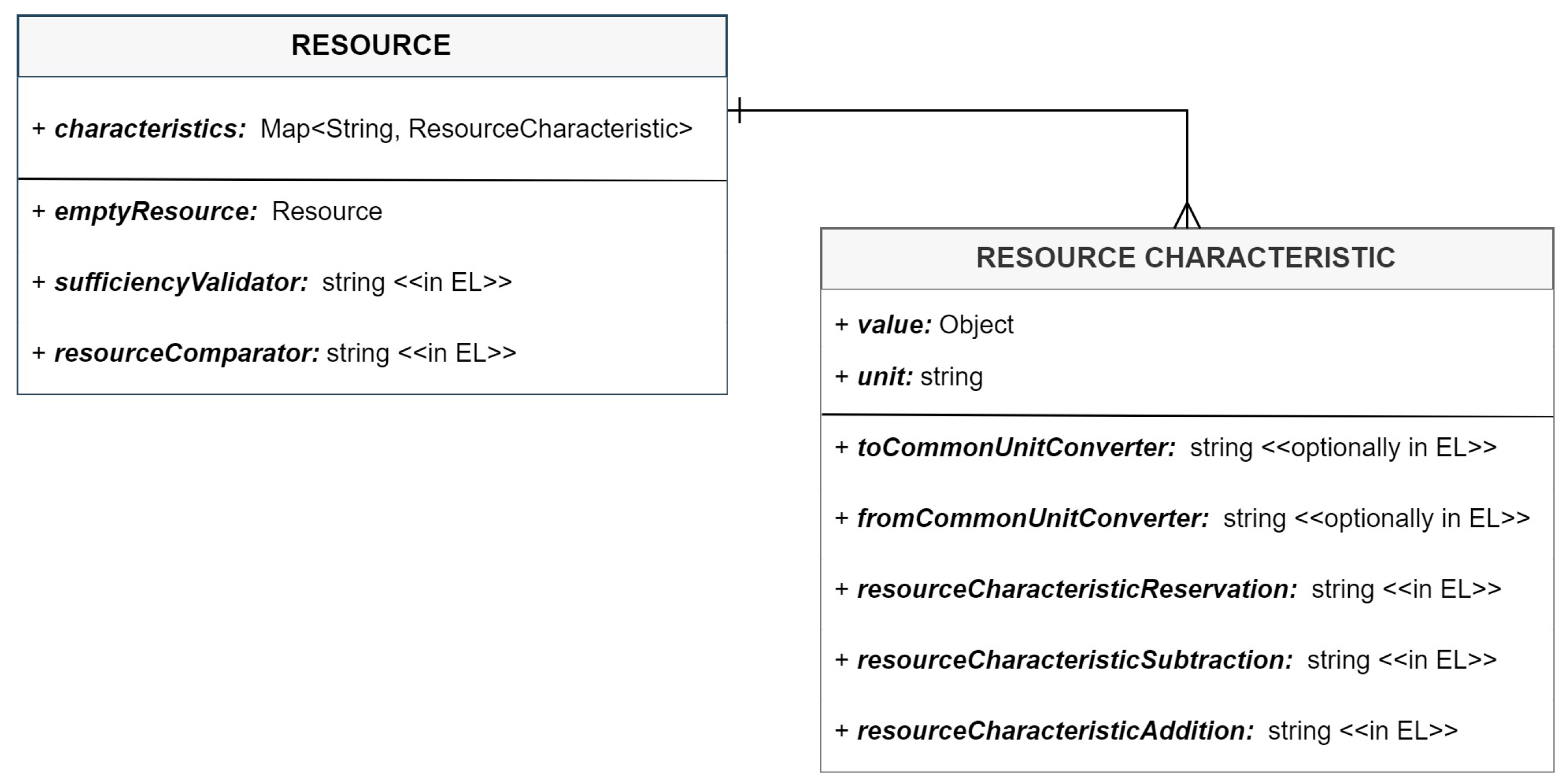The height and width of the screenshot is (784, 1564).
Task: Click the single-bar connector end near RESOURCE
Action: (x=740, y=111)
